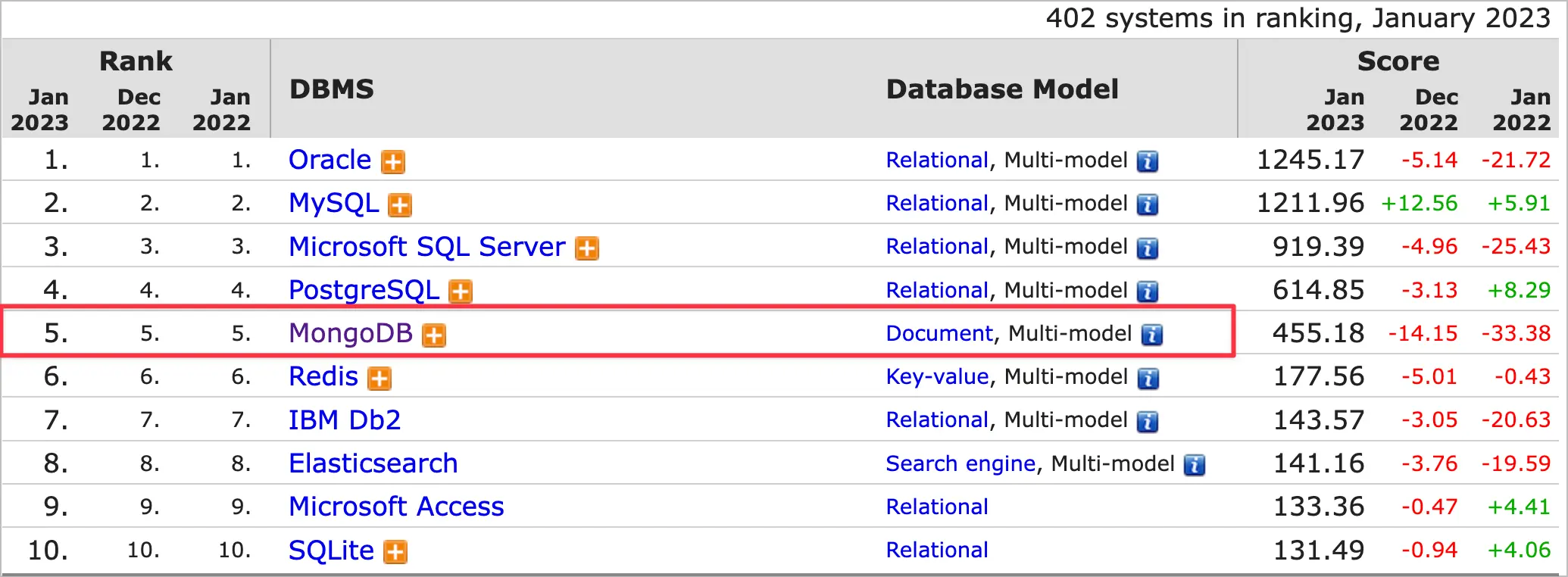The height and width of the screenshot is (577, 1568).
Task: Open the Search engine model link
Action: click(960, 463)
